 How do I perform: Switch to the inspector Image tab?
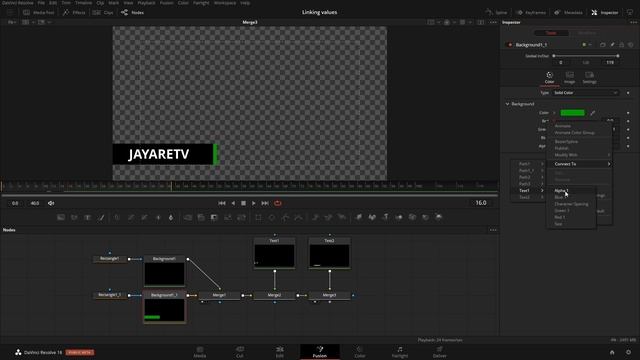(x=569, y=78)
